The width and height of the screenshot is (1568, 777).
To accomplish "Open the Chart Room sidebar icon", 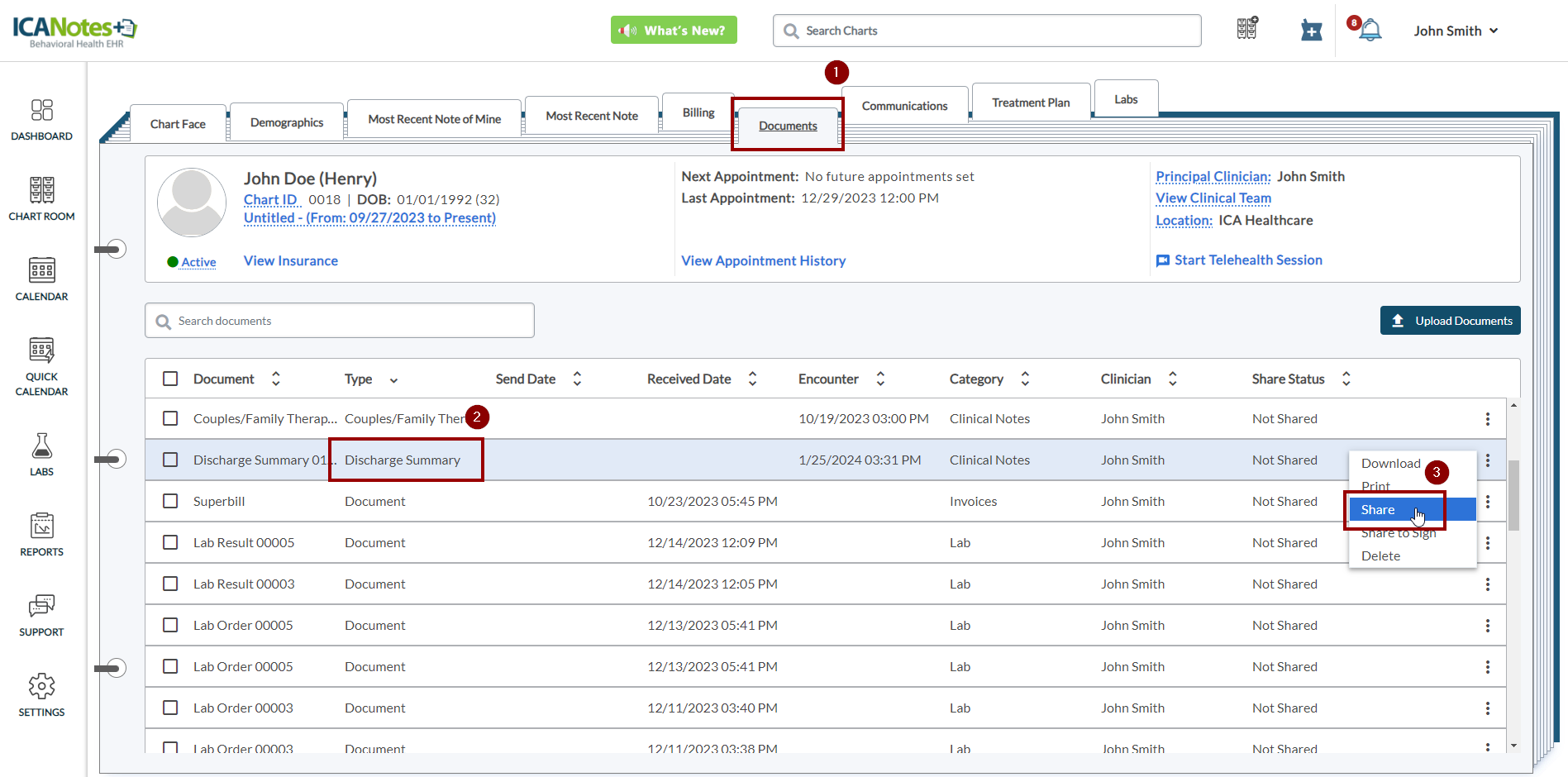I will (x=41, y=191).
